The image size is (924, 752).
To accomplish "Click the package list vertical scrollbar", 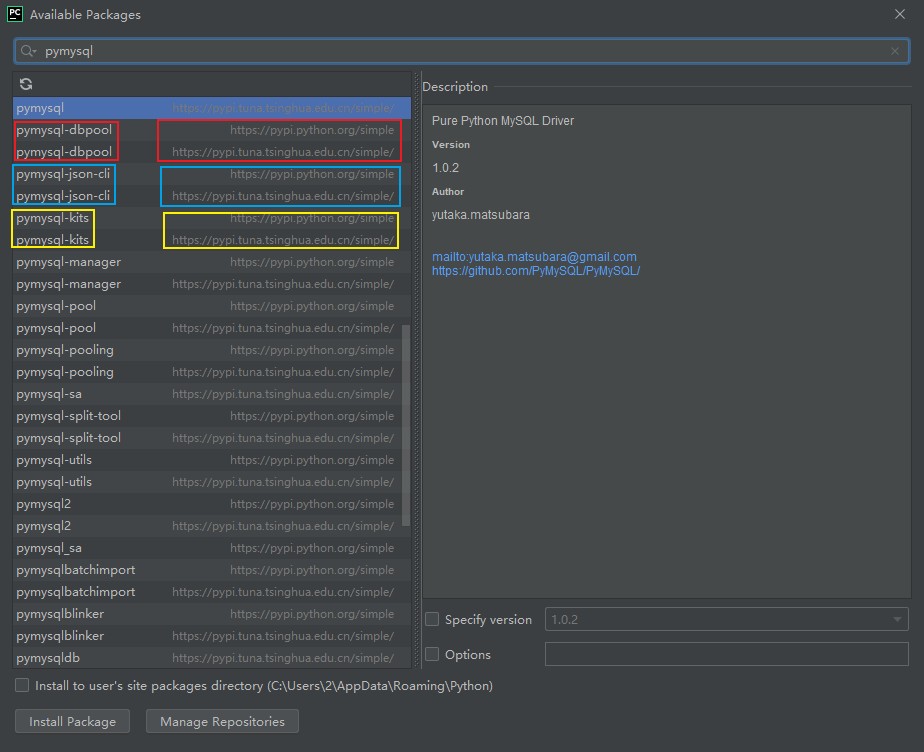I will (x=405, y=424).
